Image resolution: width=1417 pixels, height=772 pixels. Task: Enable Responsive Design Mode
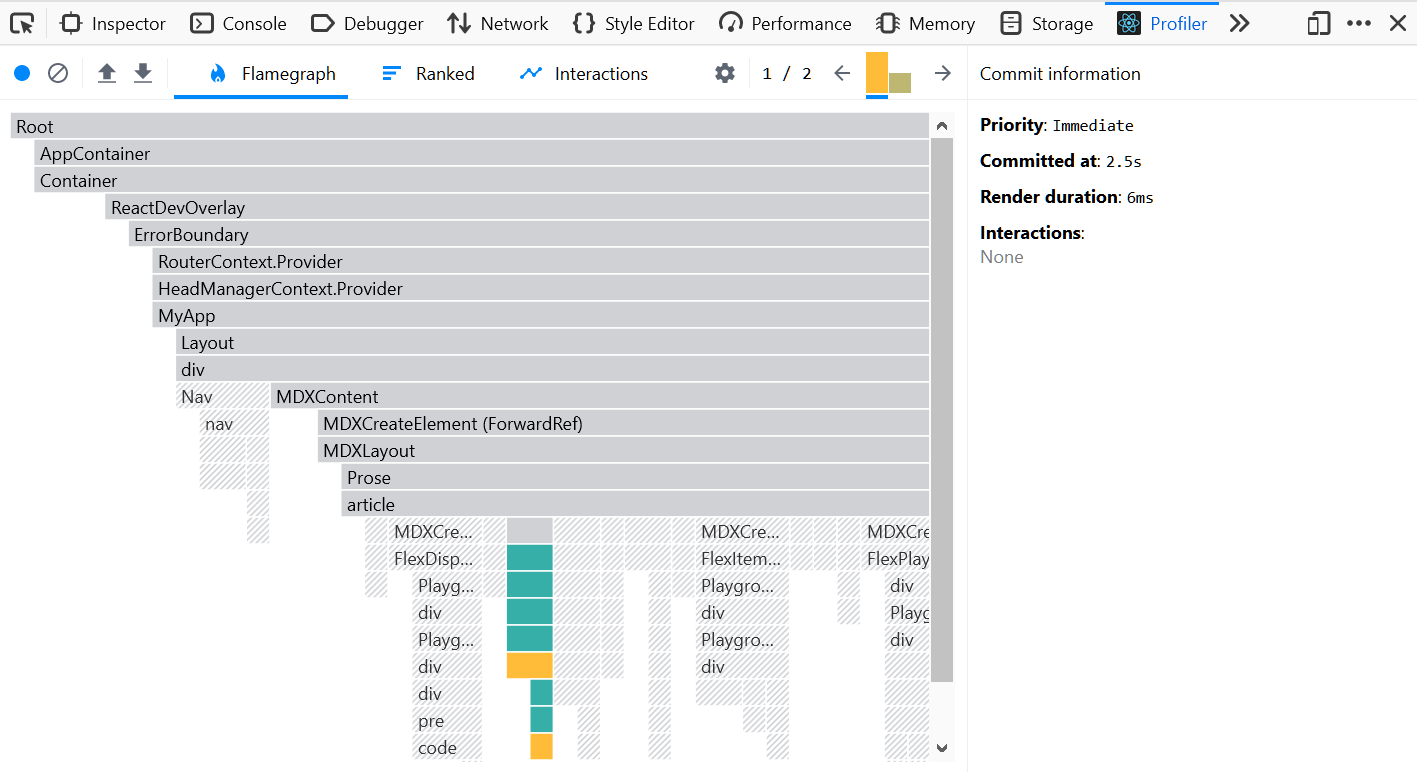(x=1317, y=22)
